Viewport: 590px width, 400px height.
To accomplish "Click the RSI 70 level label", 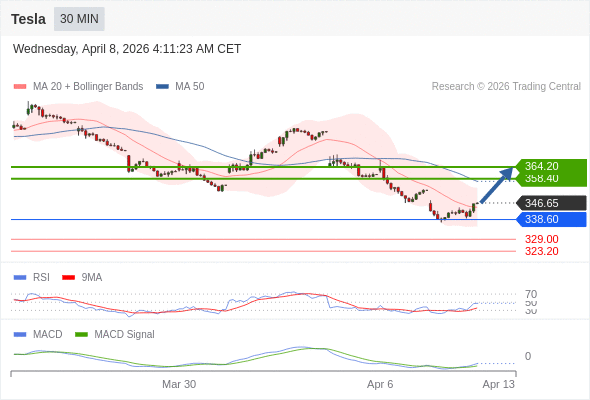I will tap(531, 294).
